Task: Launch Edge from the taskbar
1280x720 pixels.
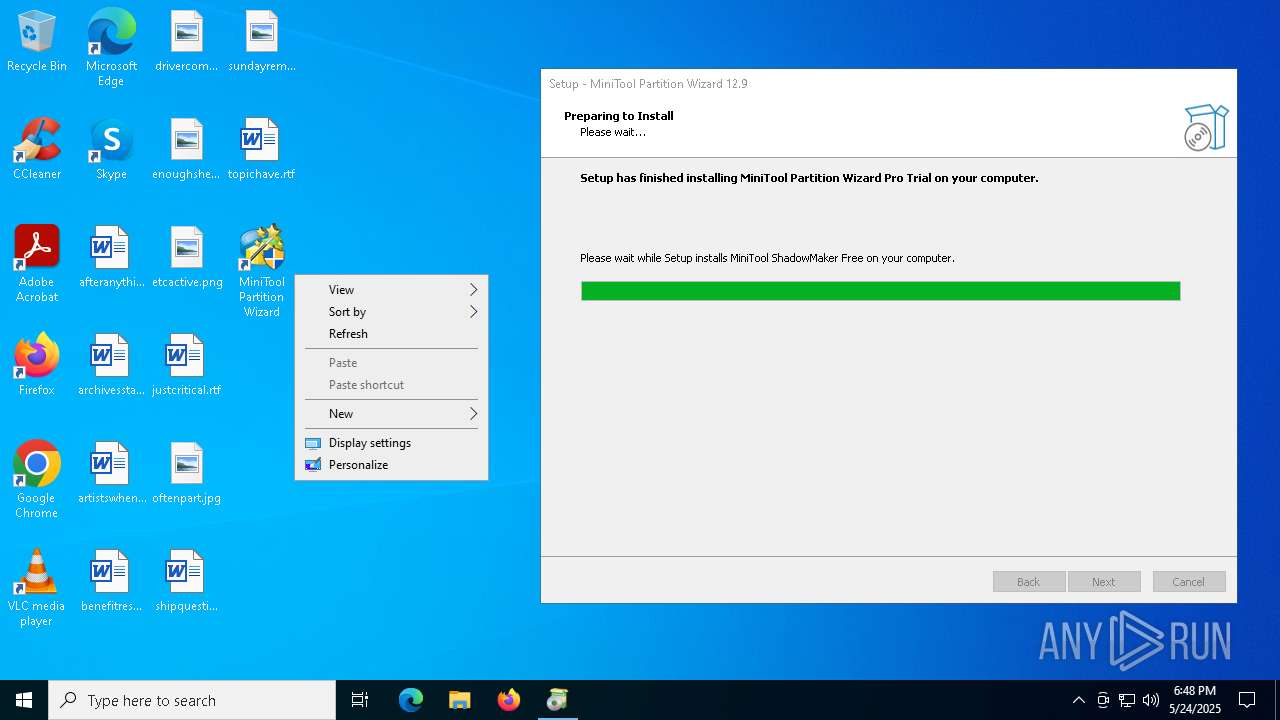Action: coord(411,700)
